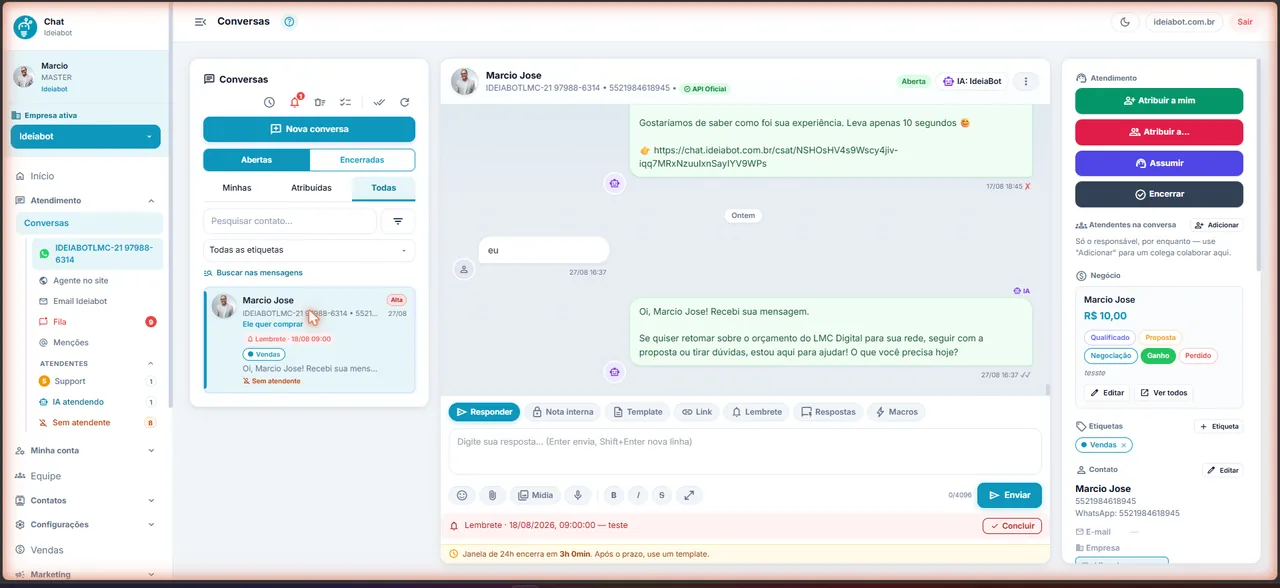1280x588 pixels.
Task: Mark all as read with double-check icon
Action: coord(379,102)
